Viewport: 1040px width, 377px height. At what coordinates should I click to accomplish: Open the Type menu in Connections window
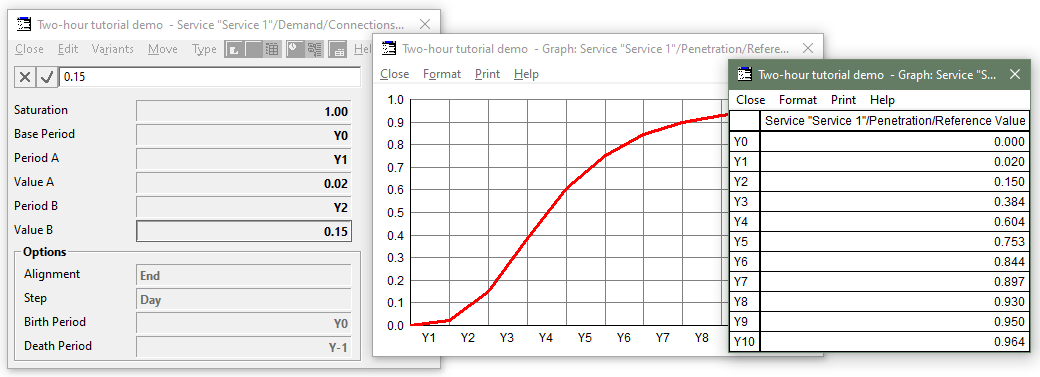pos(204,49)
